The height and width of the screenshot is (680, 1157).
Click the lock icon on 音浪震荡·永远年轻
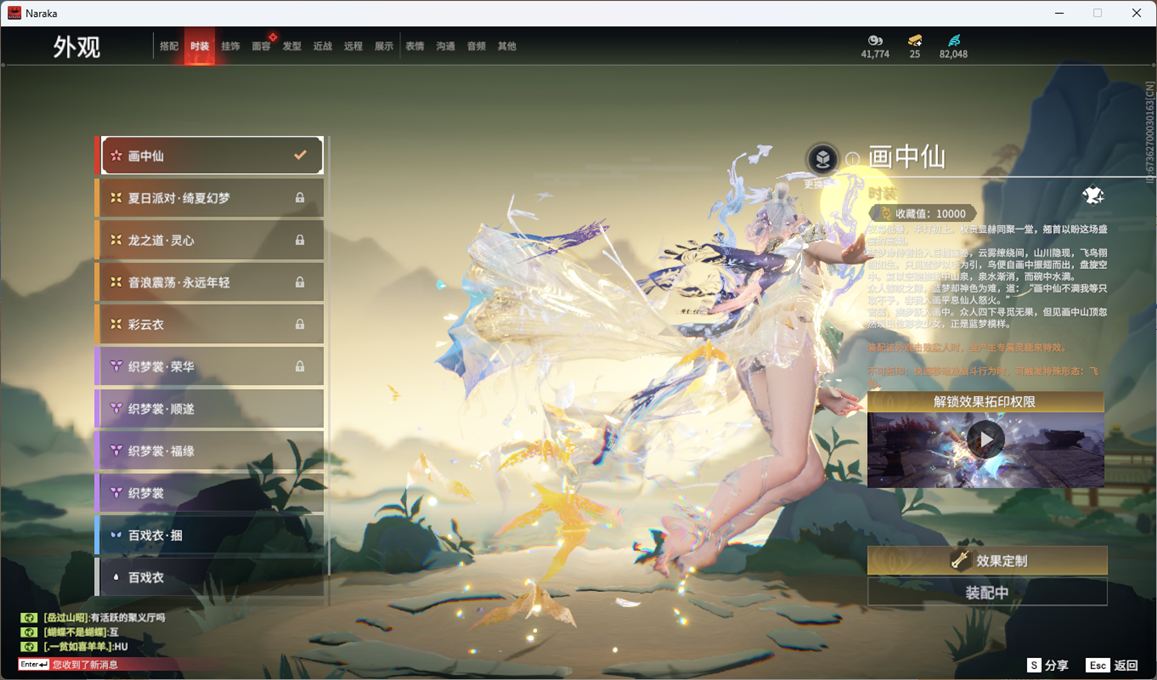pyautogui.click(x=300, y=282)
